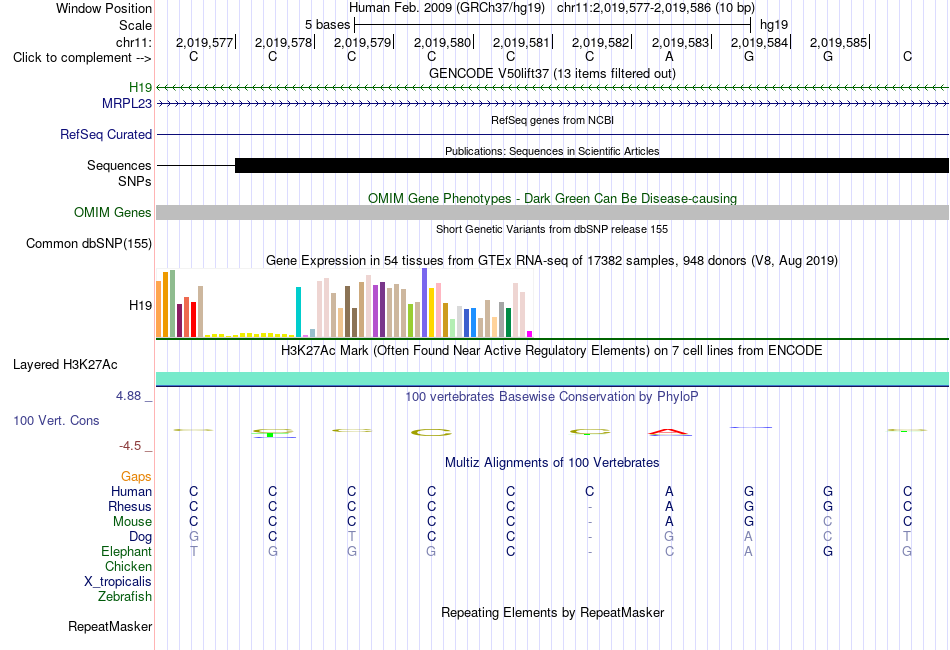Image resolution: width=950 pixels, height=650 pixels.
Task: Click the tallest blue-violet GTEx expression bar
Action: (x=424, y=302)
